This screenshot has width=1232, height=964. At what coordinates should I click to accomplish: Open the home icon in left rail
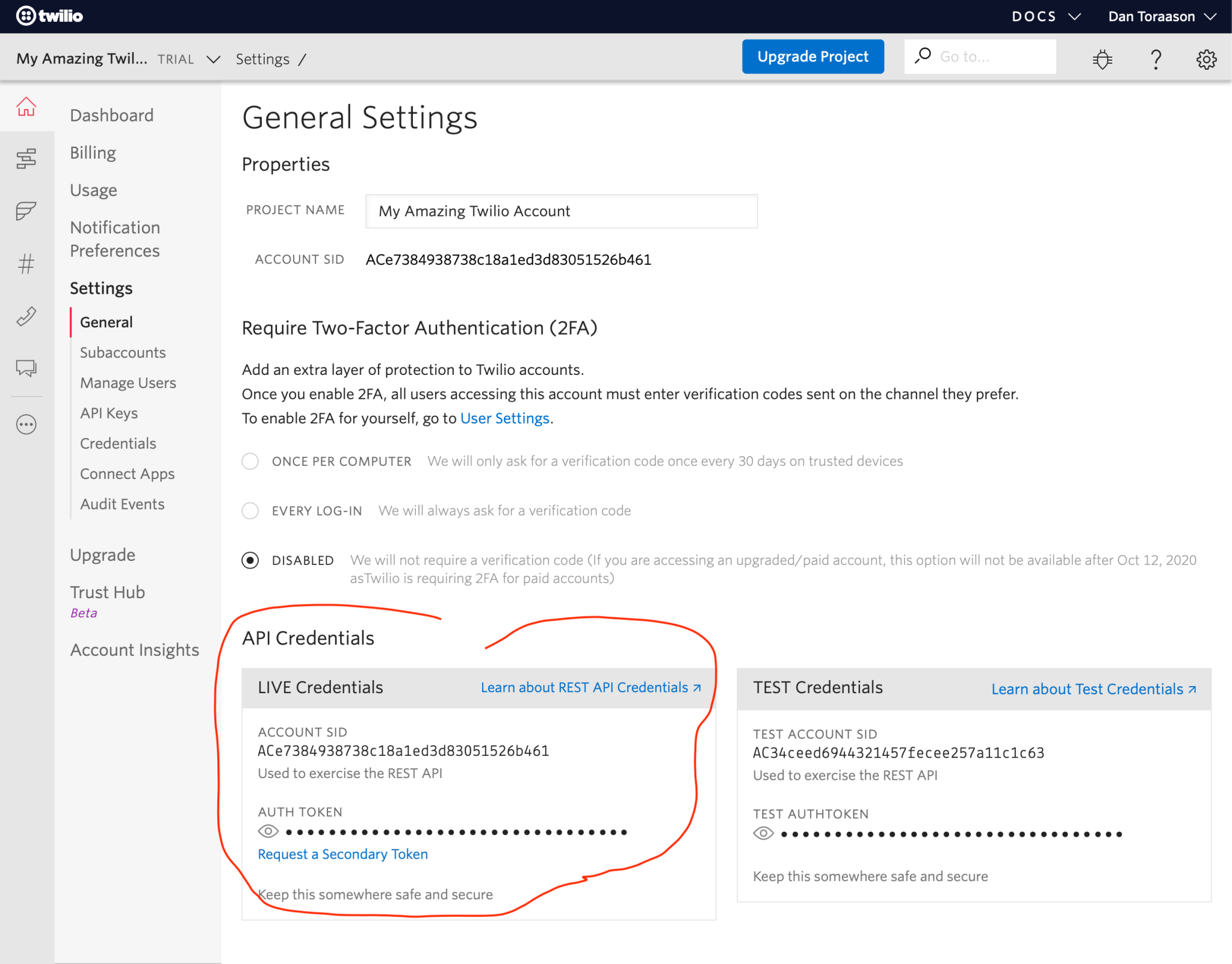(x=26, y=107)
